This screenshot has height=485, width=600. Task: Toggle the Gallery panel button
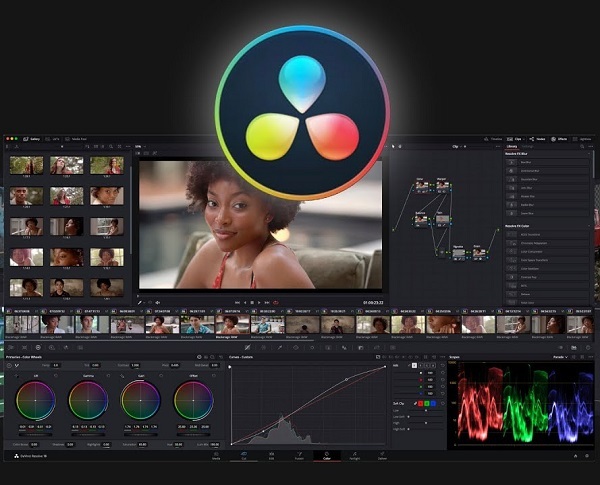[x=32, y=139]
